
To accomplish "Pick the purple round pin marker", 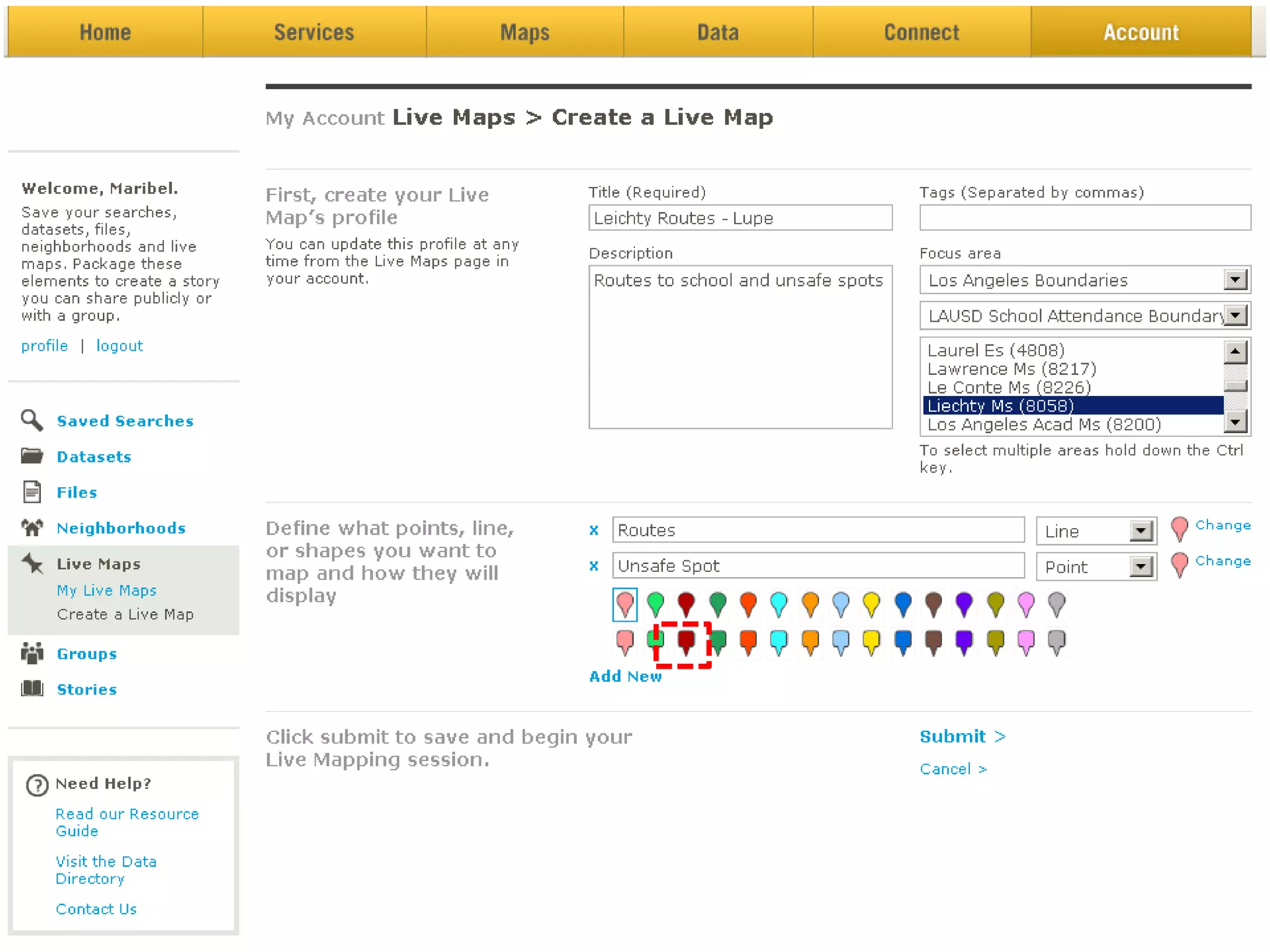I will pos(964,604).
